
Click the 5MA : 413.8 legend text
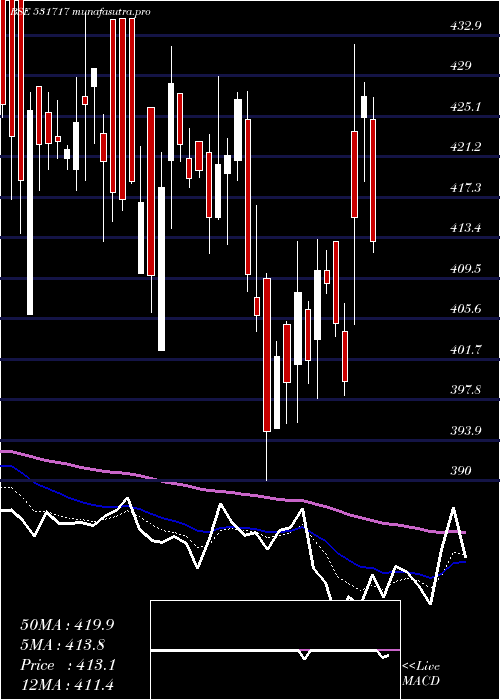tap(62, 645)
